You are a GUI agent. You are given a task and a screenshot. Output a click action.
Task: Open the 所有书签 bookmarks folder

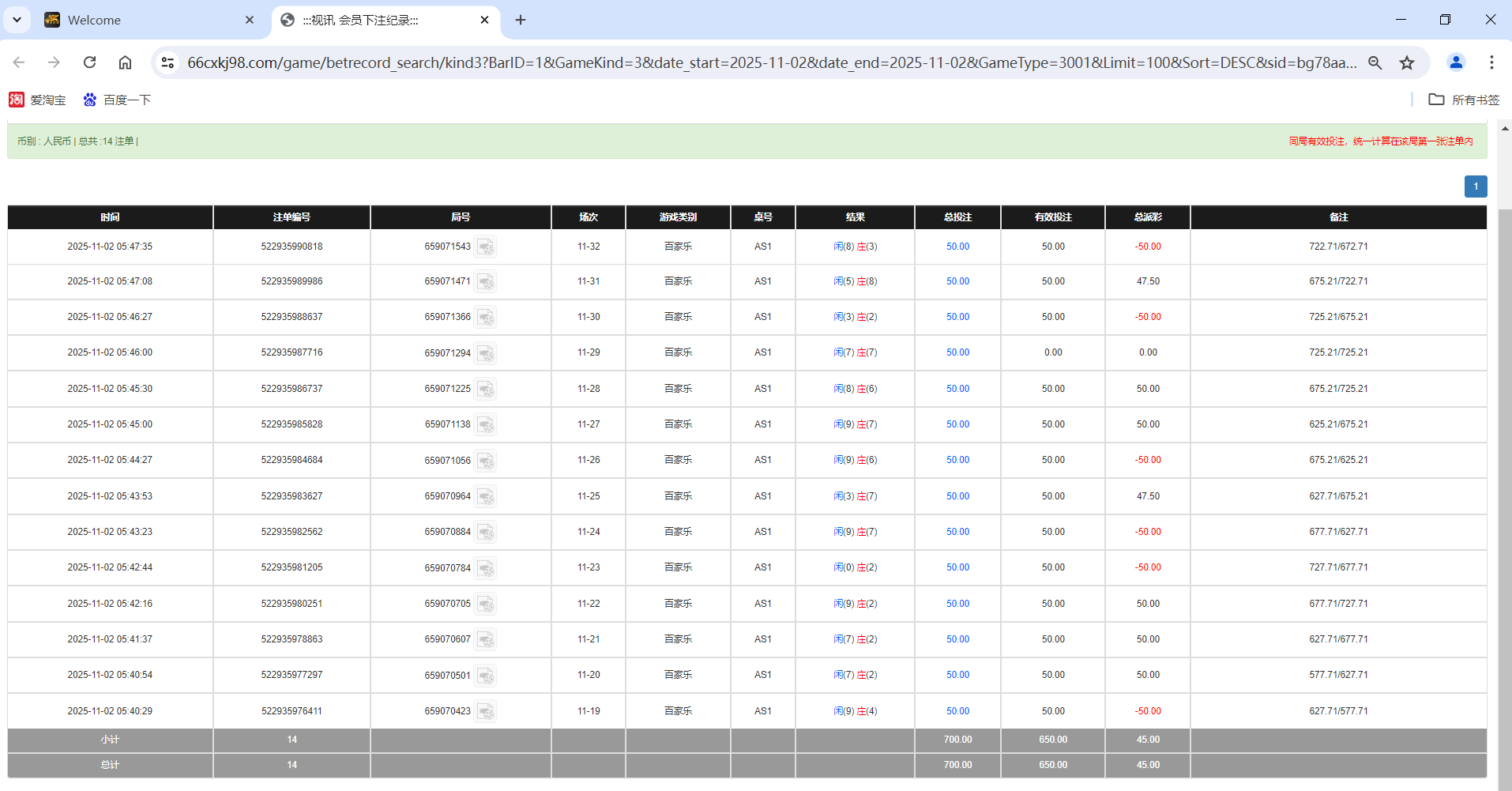coord(1464,100)
